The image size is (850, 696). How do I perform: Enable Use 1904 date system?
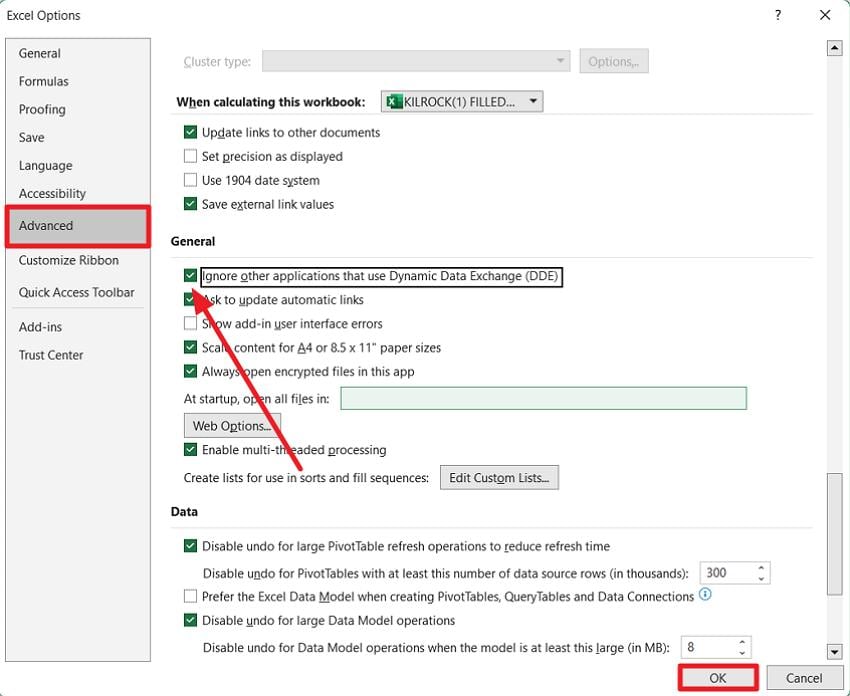(x=190, y=180)
